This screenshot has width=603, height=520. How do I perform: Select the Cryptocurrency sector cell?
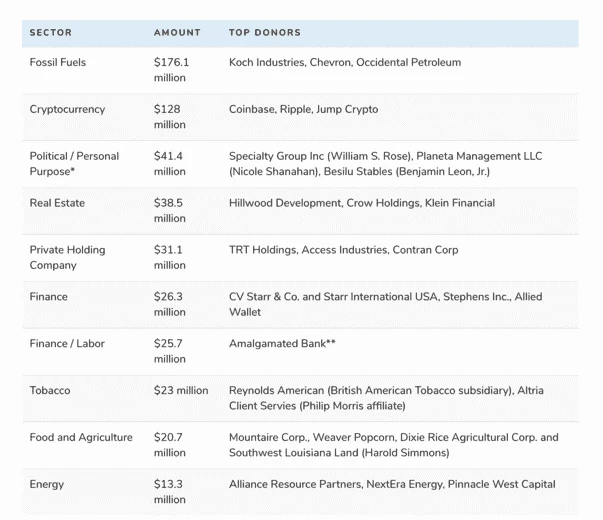click(x=67, y=109)
